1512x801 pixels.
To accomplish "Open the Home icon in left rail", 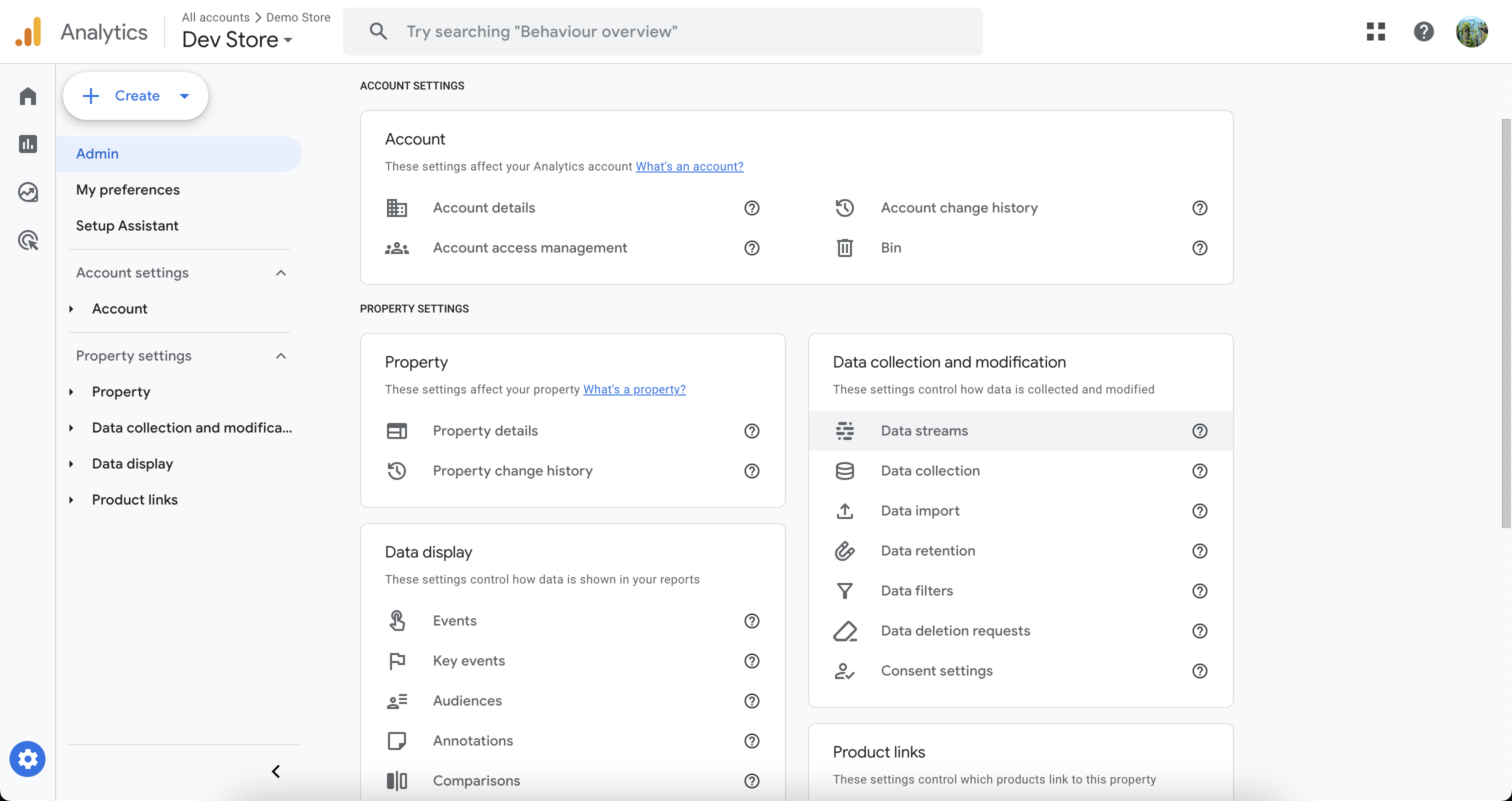I will pos(27,96).
